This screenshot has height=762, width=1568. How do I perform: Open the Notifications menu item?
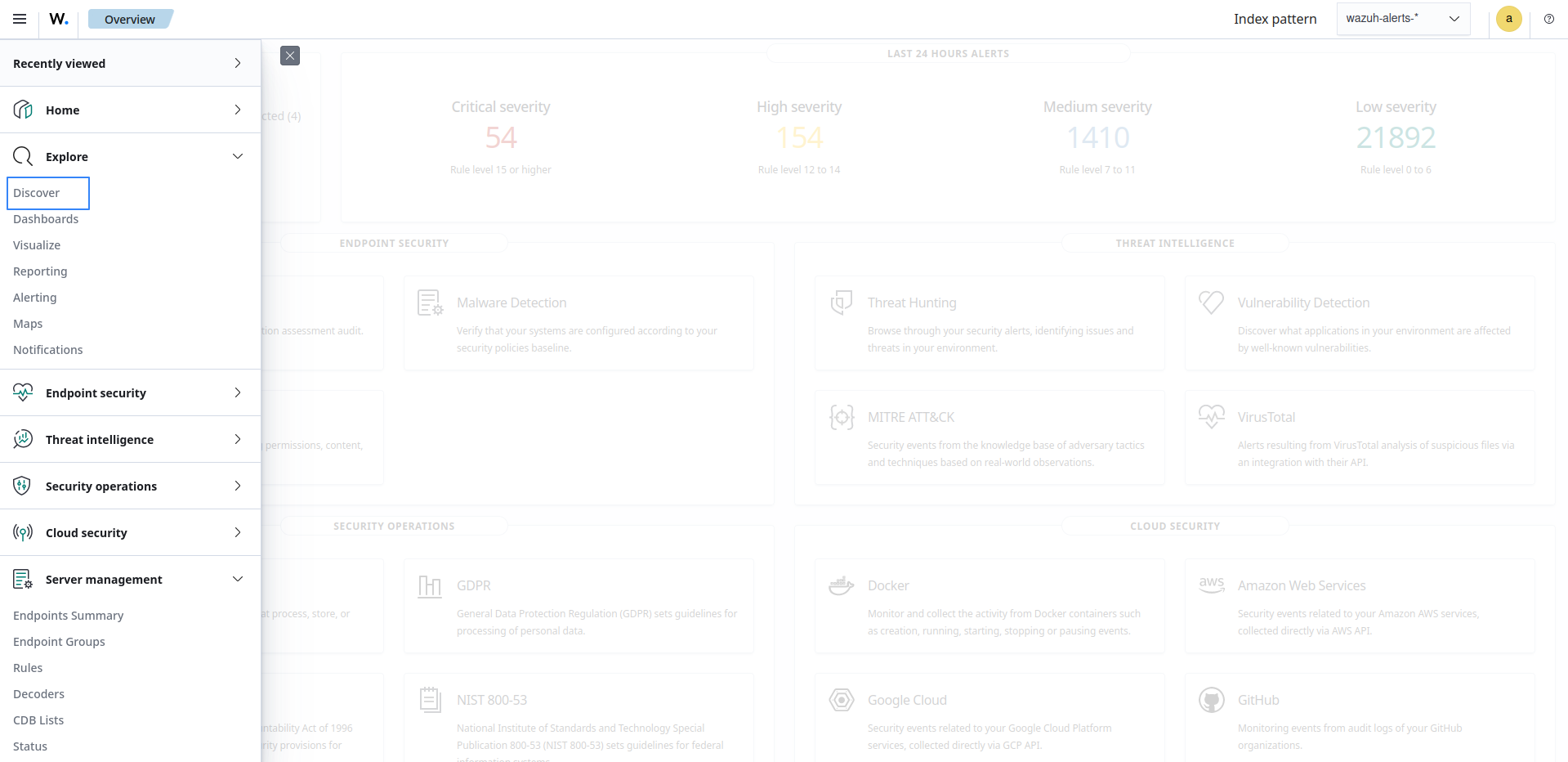pyautogui.click(x=48, y=350)
